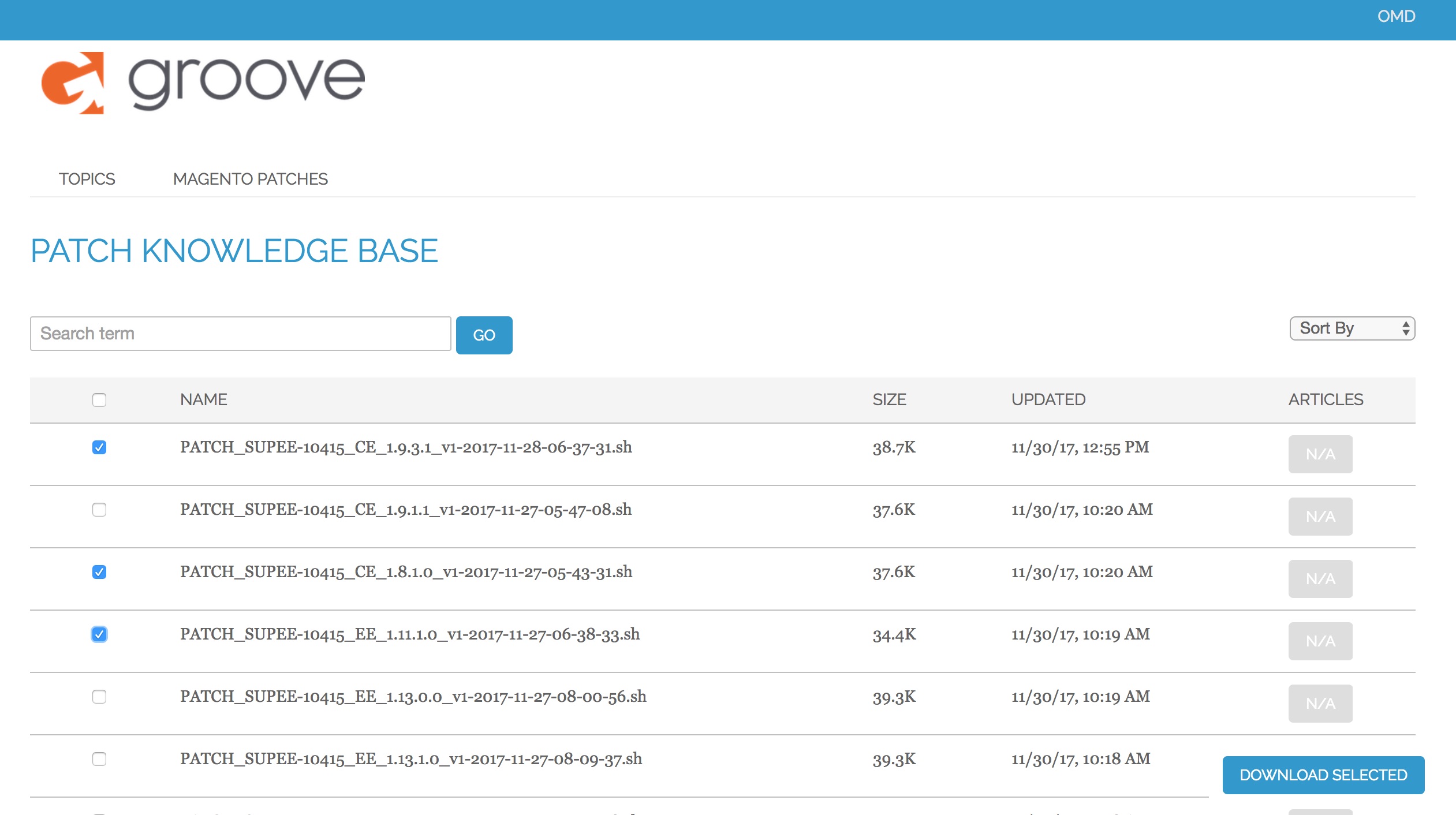The width and height of the screenshot is (1456, 815).
Task: Click the Download Selected button
Action: click(x=1323, y=775)
